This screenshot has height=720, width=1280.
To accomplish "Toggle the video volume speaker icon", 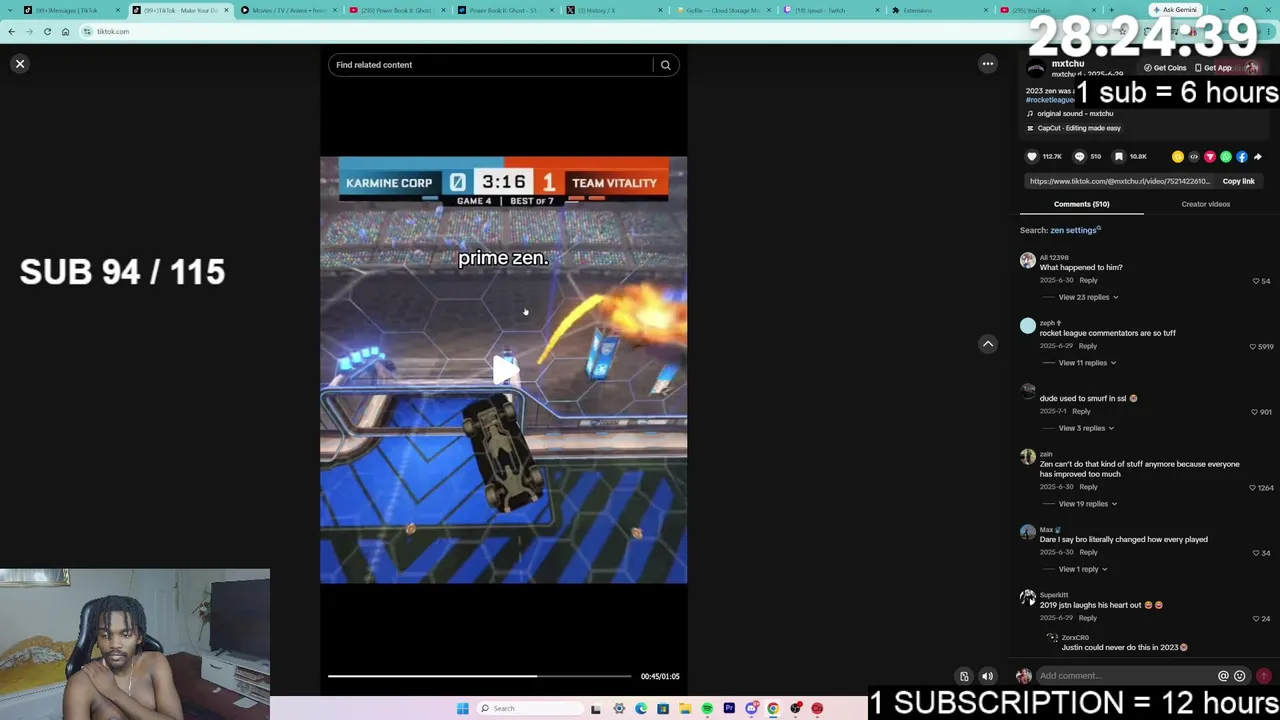I will 987,676.
